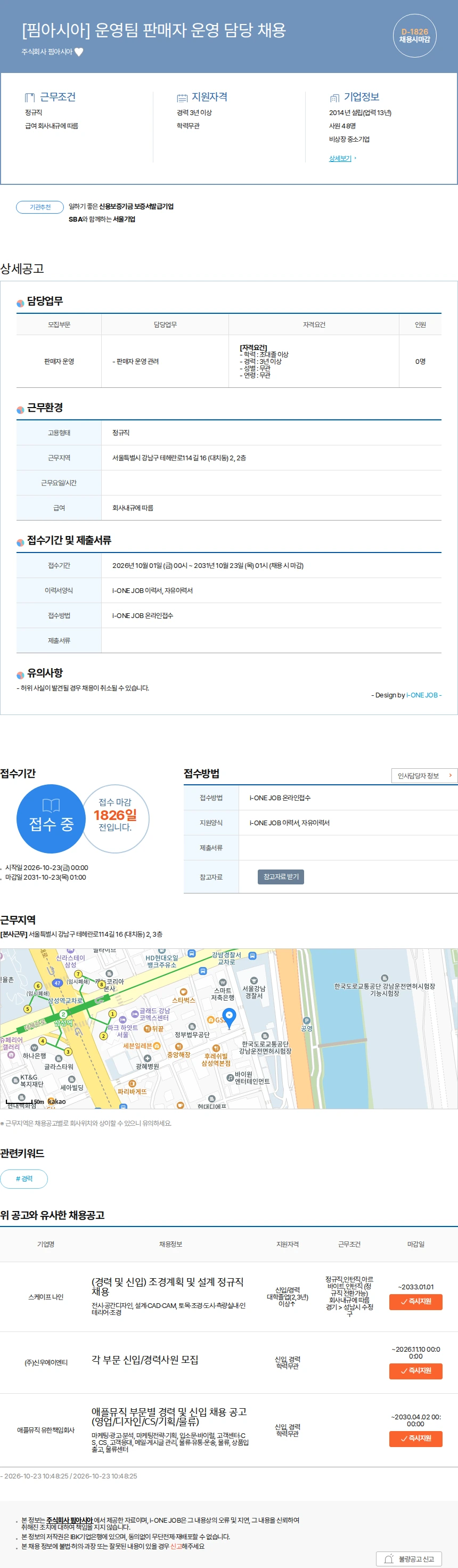Screen dimensions: 458x1568
Task: Click the 근무환경 section bullet icon
Action: point(20,409)
